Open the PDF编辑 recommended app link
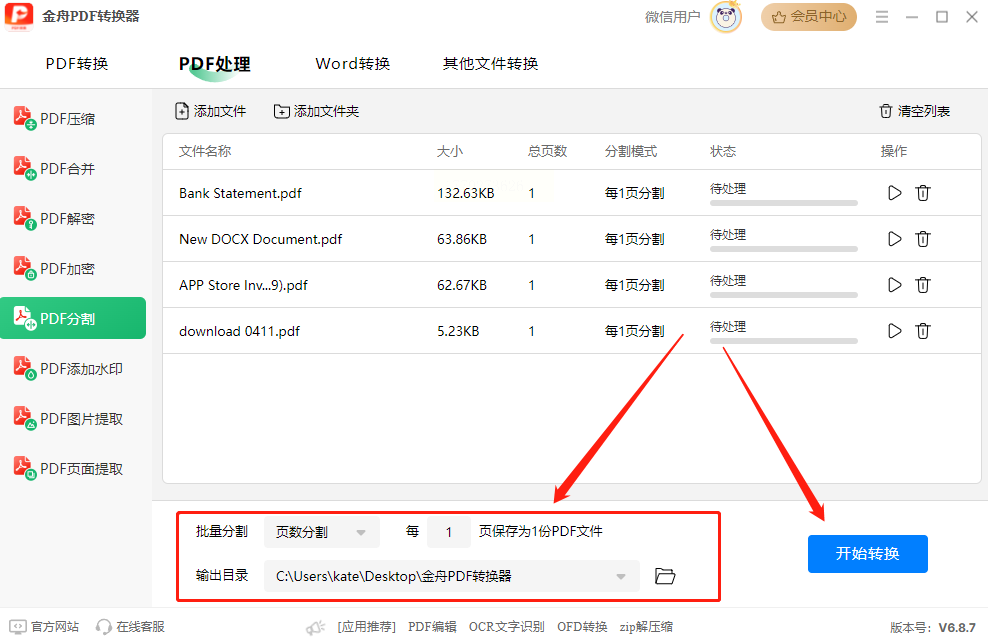 432,627
